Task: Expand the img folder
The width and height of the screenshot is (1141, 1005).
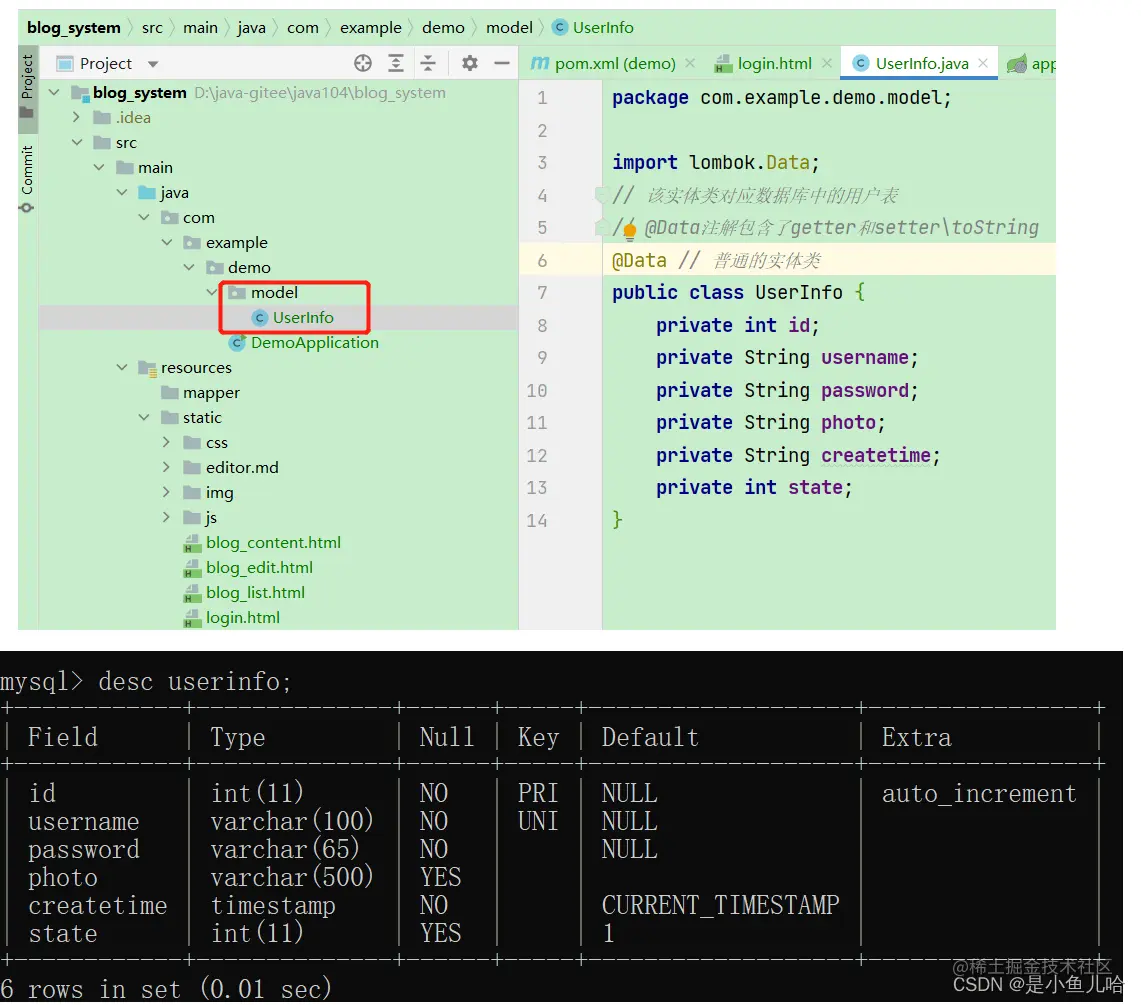Action: pos(167,492)
